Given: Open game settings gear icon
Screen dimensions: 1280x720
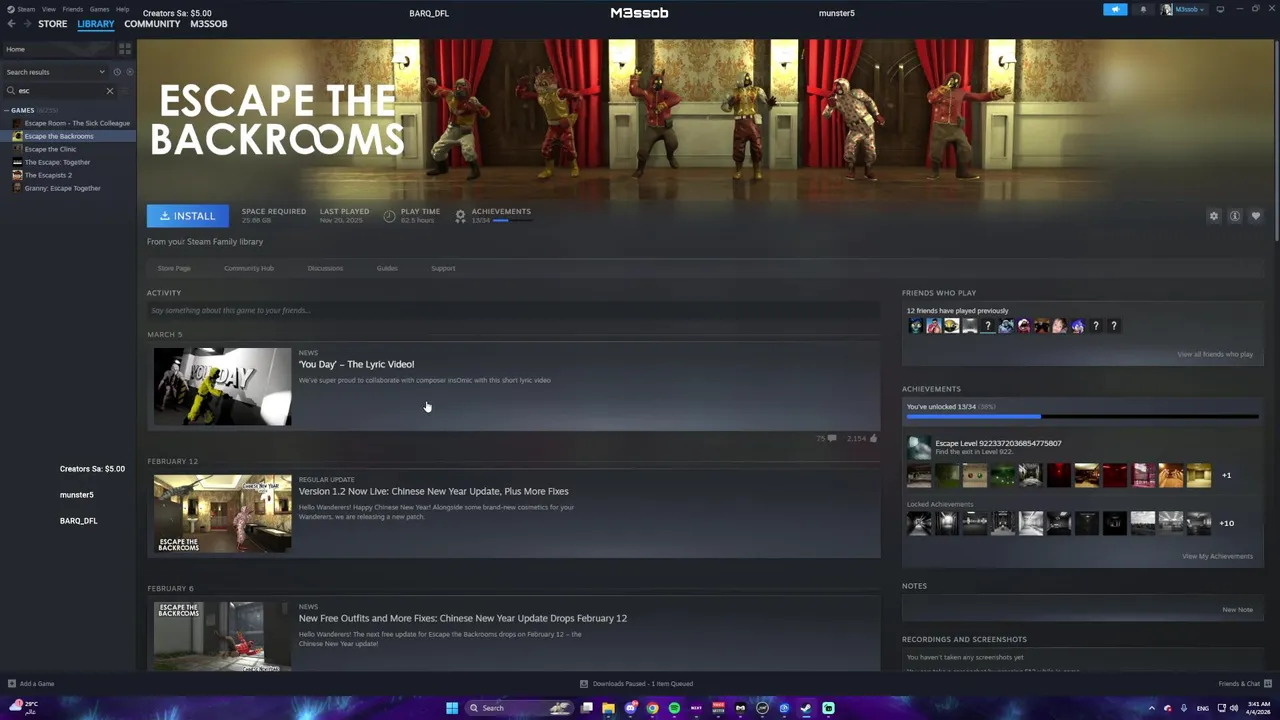Looking at the screenshot, I should coord(1214,216).
